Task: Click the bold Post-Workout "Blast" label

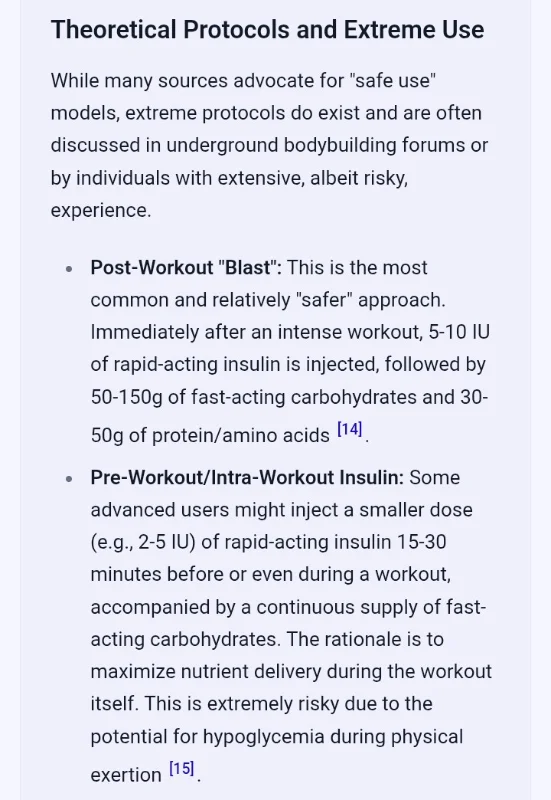Action: tap(186, 267)
